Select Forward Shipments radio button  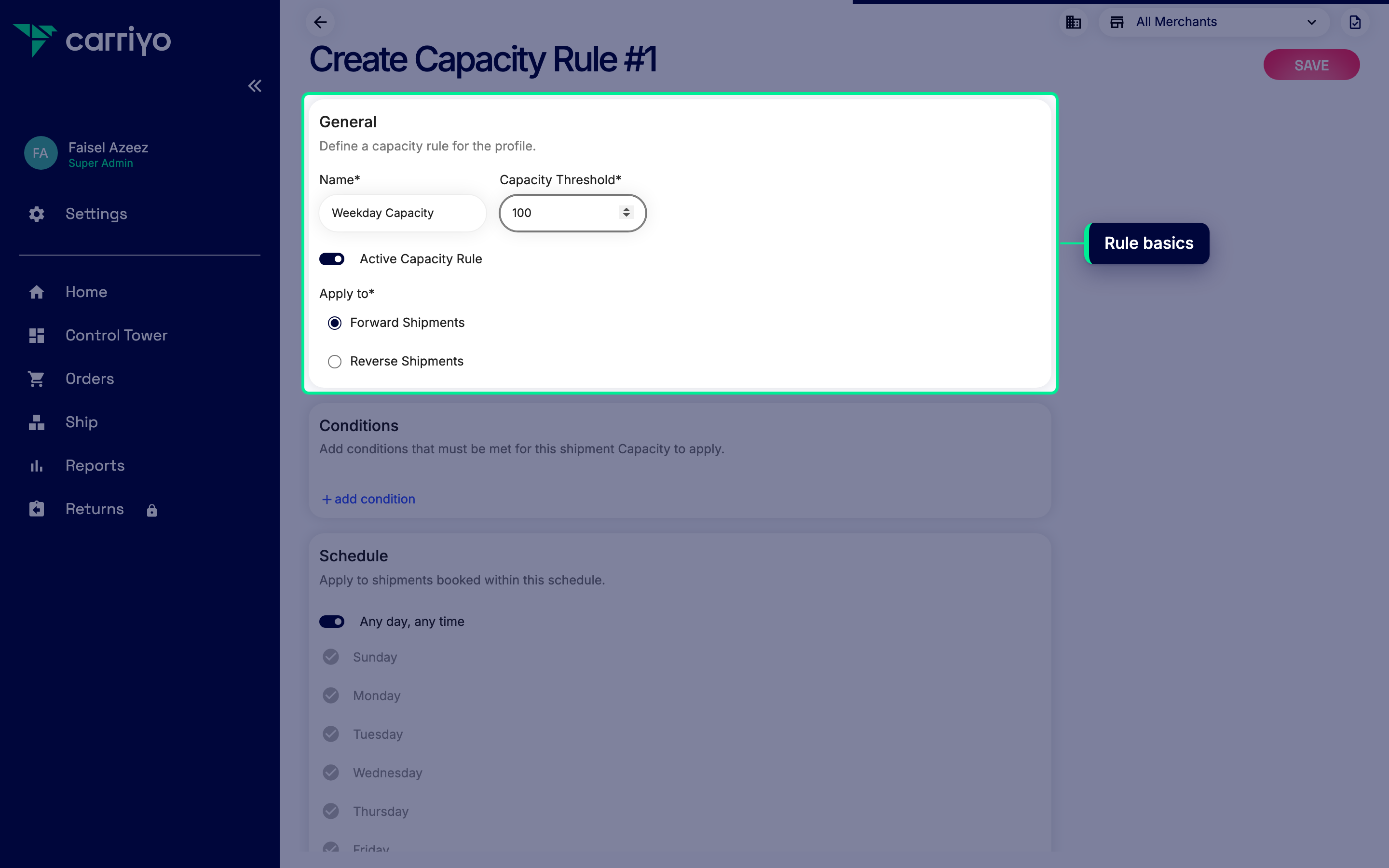click(x=335, y=323)
